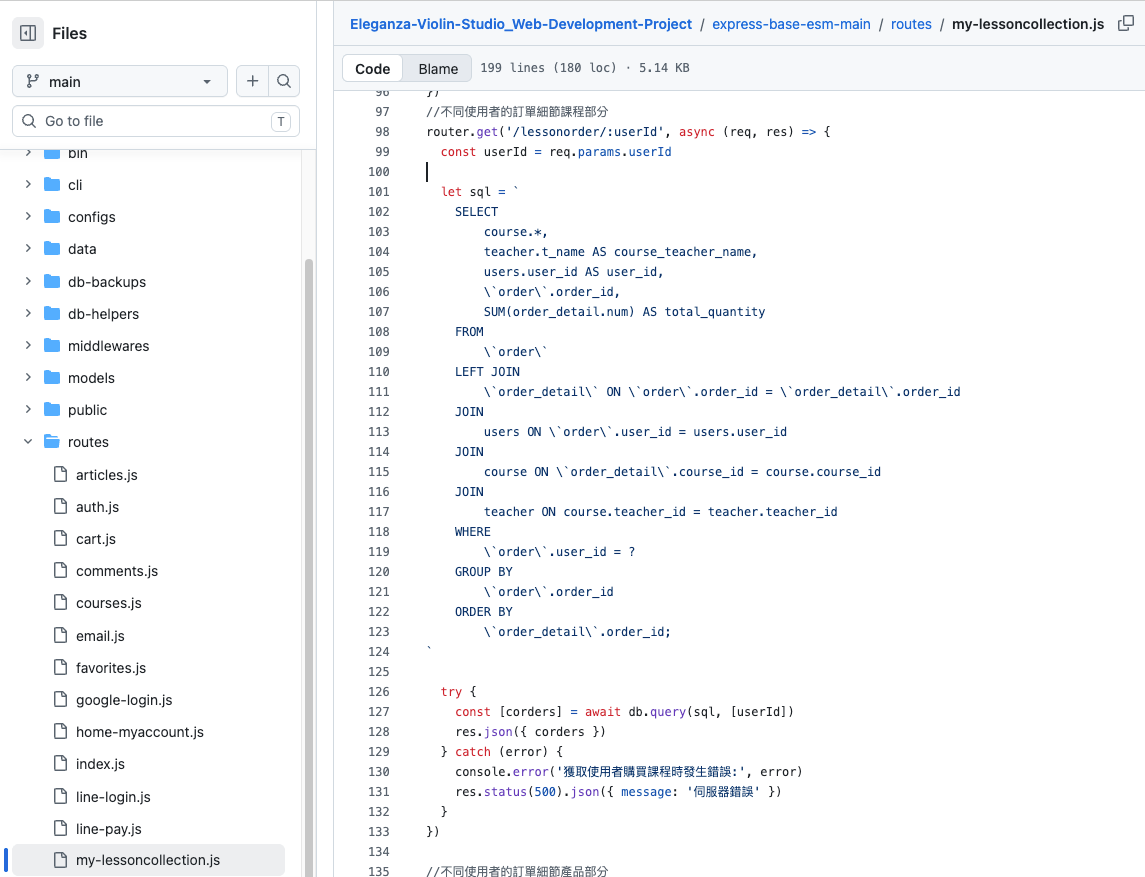Select my-lessoncollection.js in the file tree

[148, 860]
